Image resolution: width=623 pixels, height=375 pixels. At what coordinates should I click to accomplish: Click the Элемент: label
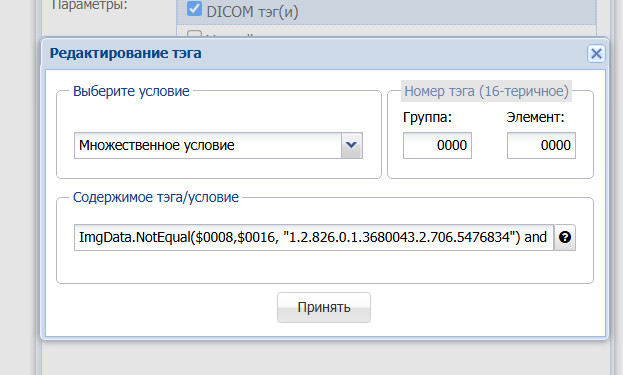(535, 117)
